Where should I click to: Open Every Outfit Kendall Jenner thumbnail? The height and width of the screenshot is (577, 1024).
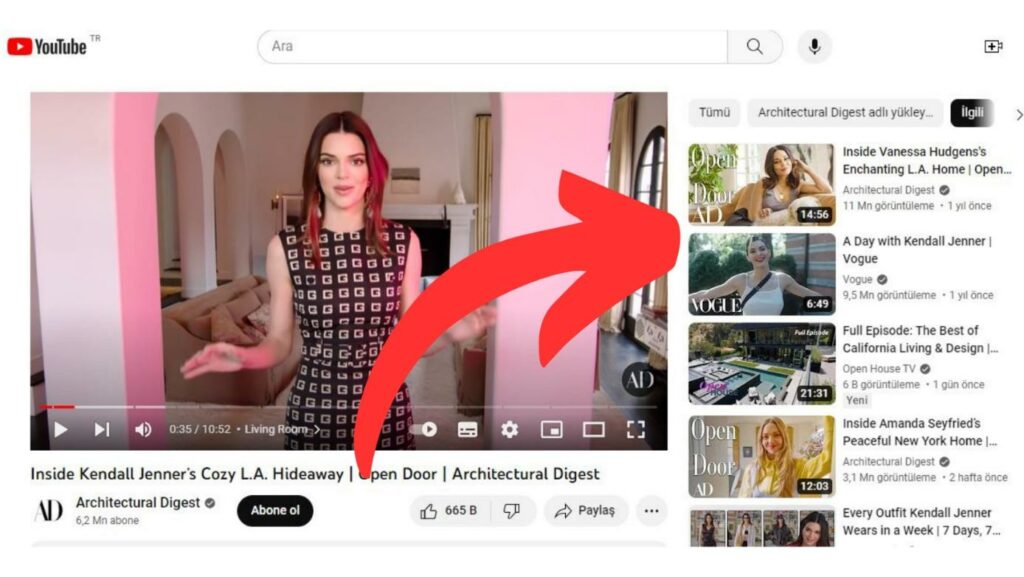pyautogui.click(x=761, y=525)
